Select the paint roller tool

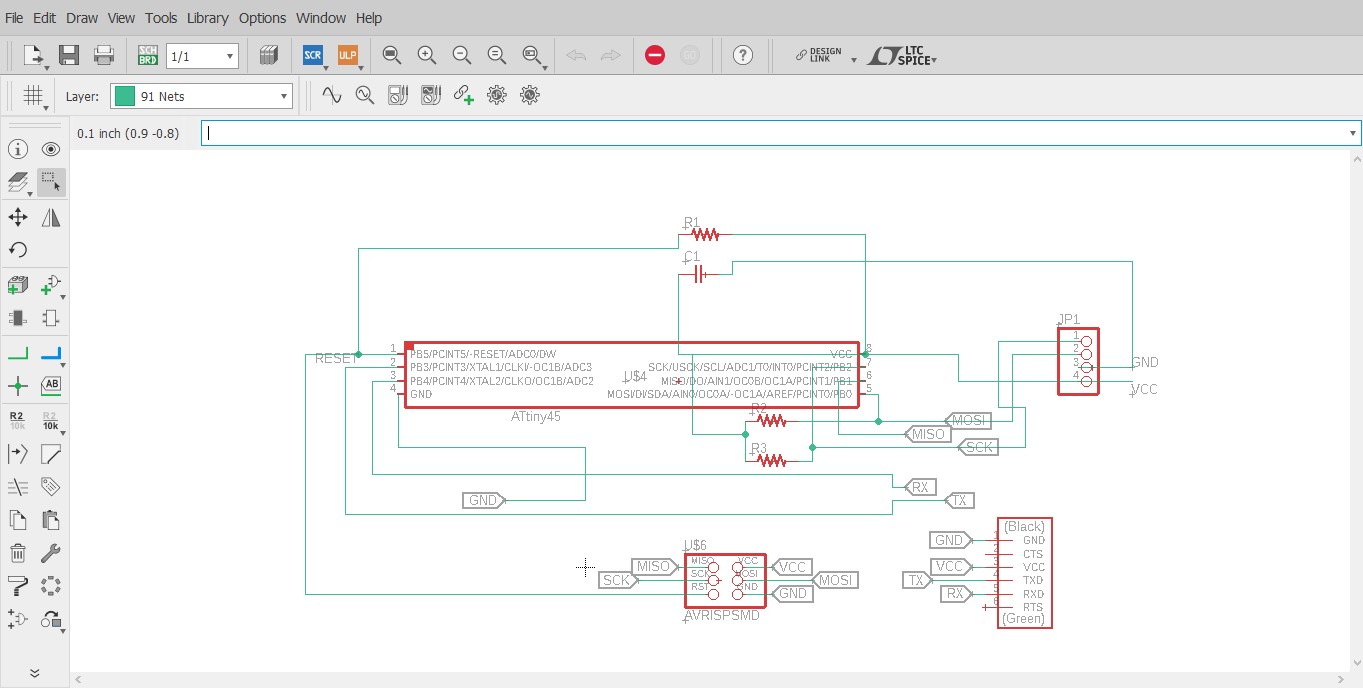click(x=18, y=586)
